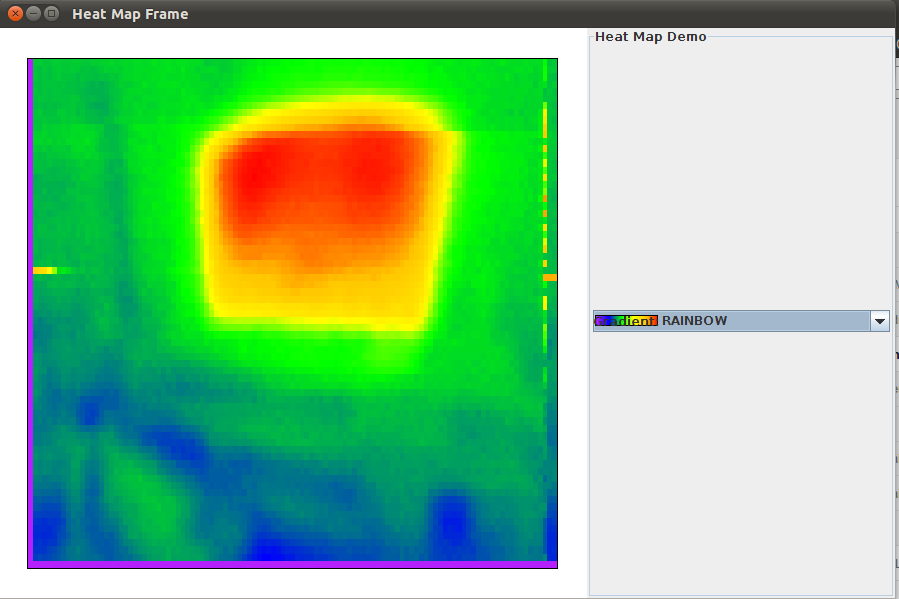Click the dark blue spot at bottom right

452,520
